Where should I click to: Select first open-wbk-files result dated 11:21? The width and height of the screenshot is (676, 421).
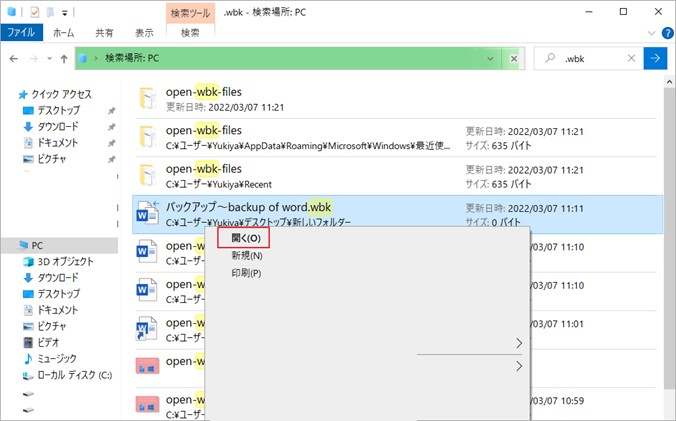coord(397,99)
